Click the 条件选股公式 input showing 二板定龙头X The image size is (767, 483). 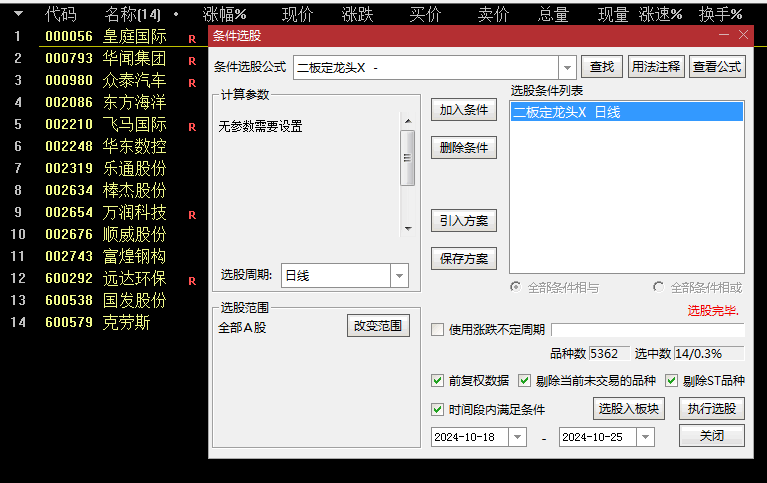point(426,68)
